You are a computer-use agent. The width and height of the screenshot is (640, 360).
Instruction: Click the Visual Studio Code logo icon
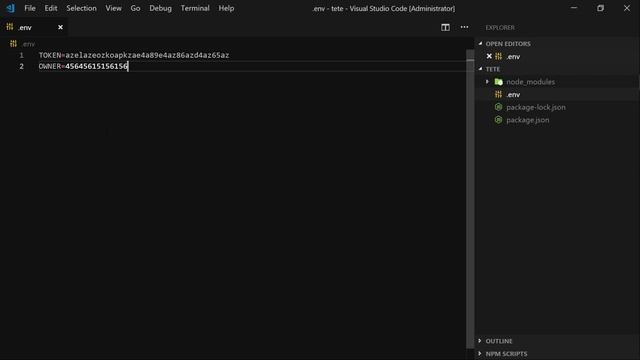click(10, 8)
